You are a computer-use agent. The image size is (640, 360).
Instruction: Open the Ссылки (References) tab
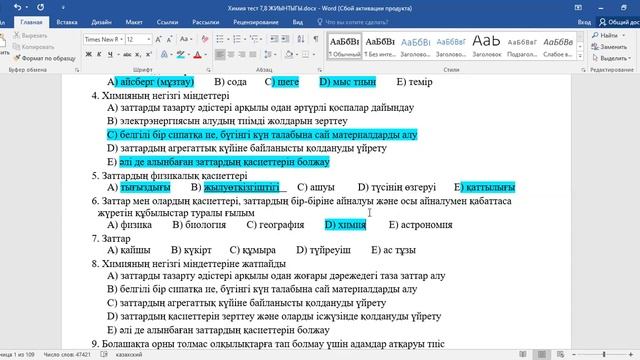(x=167, y=22)
